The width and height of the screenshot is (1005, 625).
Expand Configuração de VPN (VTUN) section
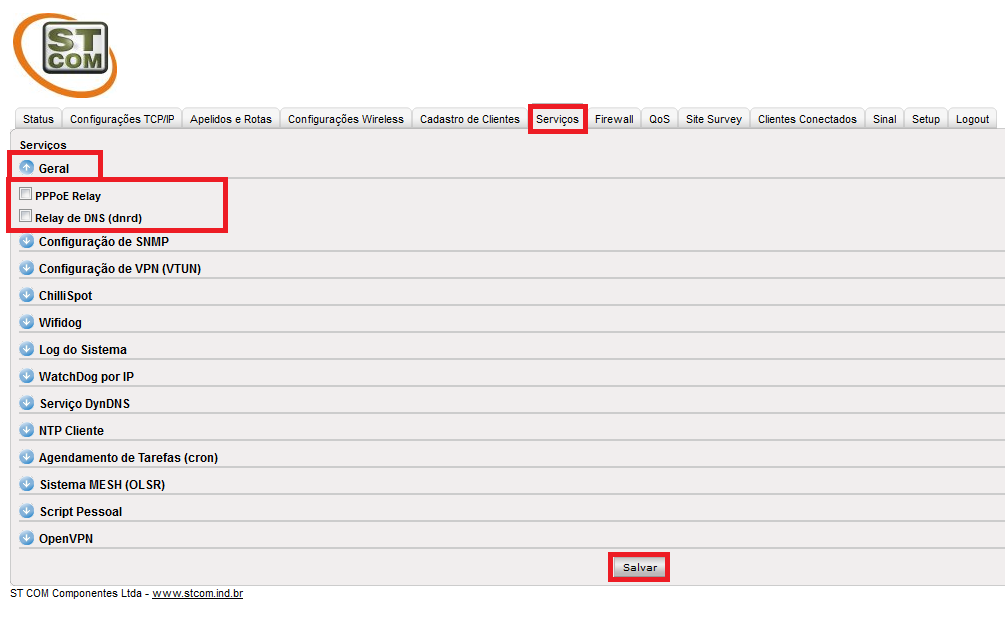point(119,269)
